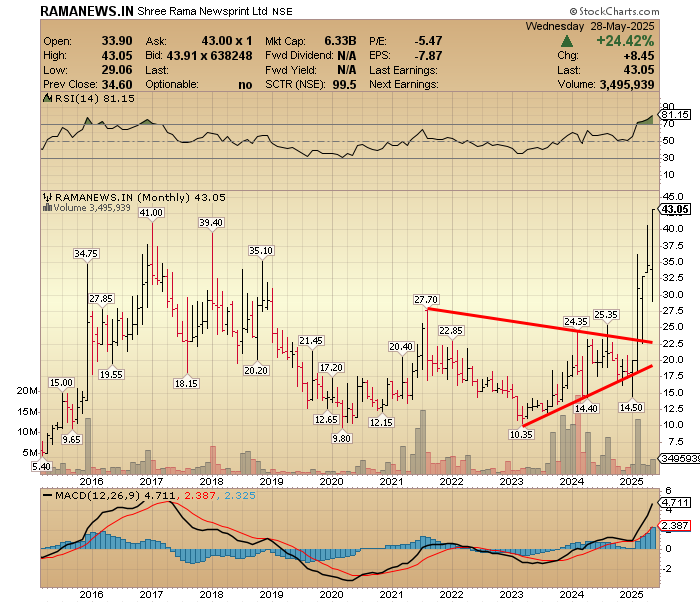Click the SCTR (NSE) 99.5 value

[x=344, y=84]
